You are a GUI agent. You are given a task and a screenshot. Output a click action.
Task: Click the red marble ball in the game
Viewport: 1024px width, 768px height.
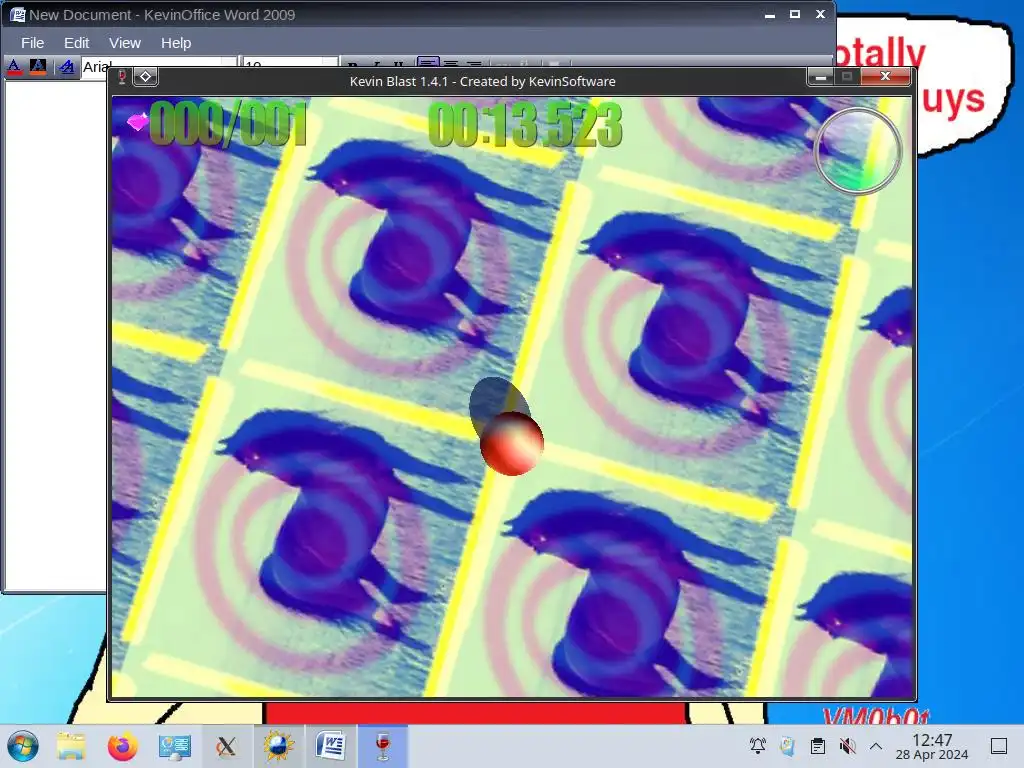point(511,443)
